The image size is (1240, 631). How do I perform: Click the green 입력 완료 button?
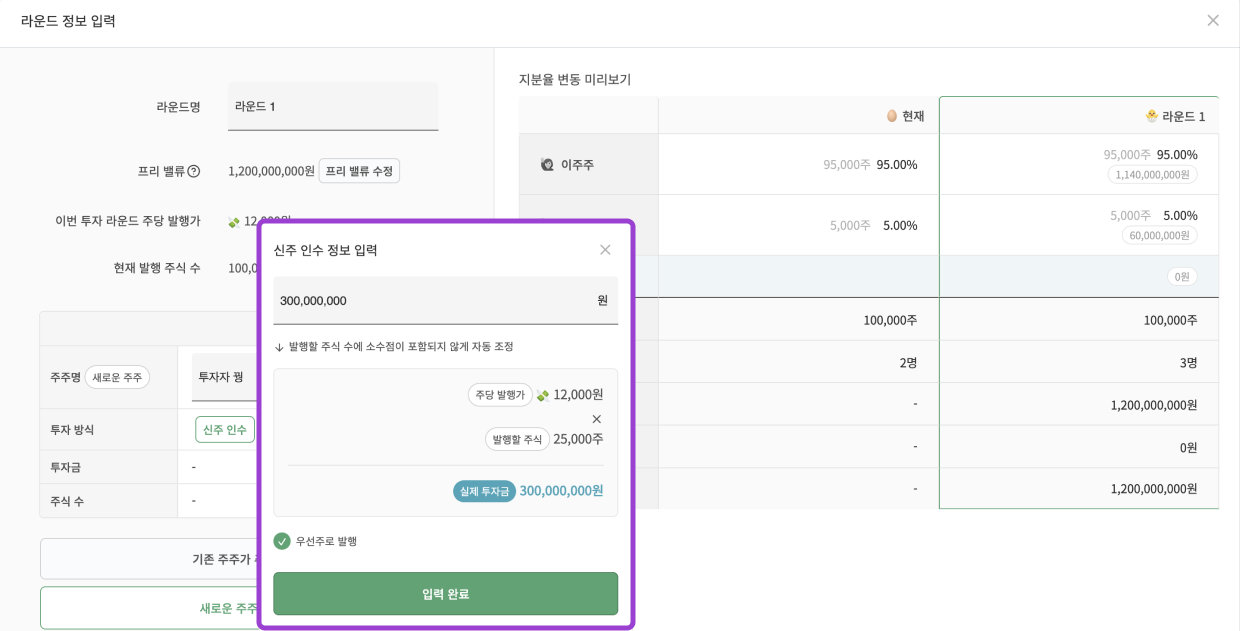(x=445, y=593)
